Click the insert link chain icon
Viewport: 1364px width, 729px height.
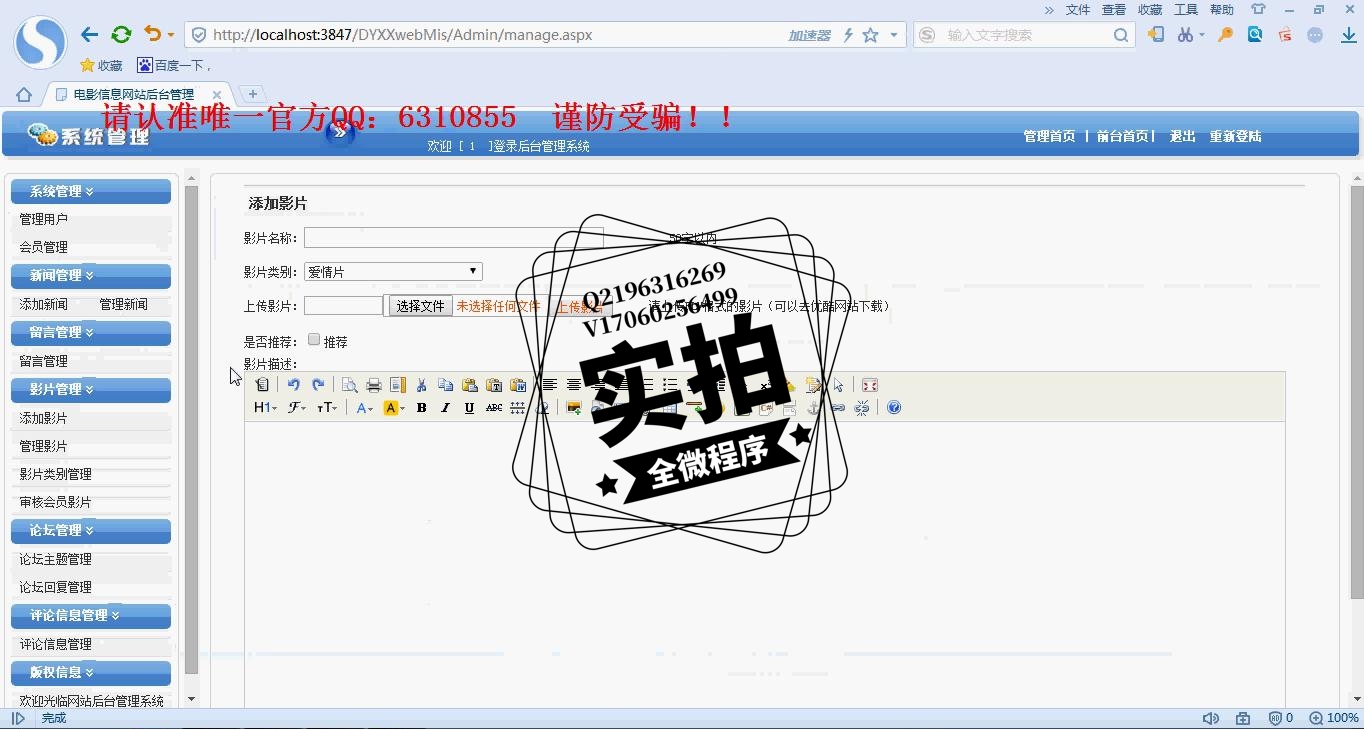coord(838,407)
